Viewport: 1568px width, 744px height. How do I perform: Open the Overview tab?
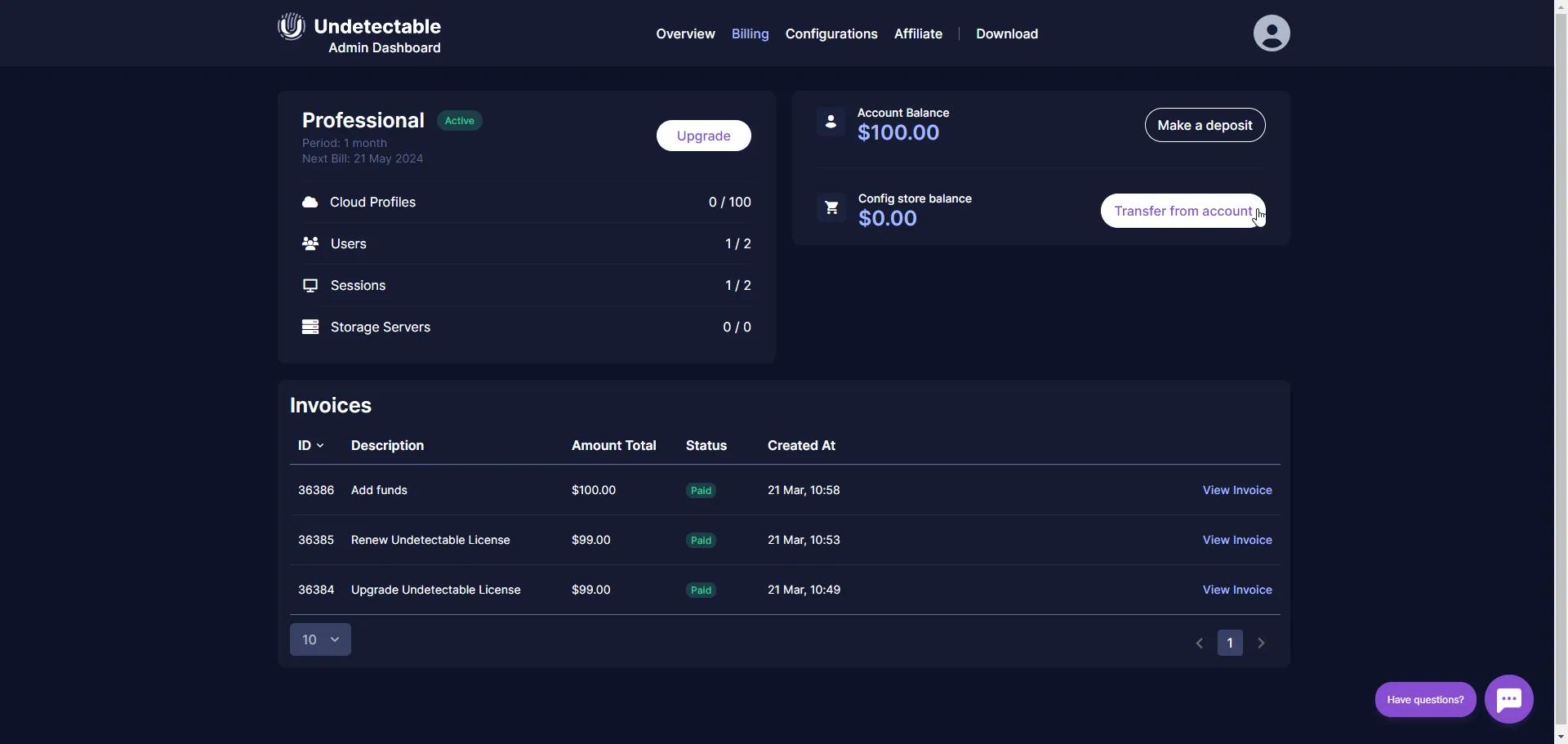685,33
